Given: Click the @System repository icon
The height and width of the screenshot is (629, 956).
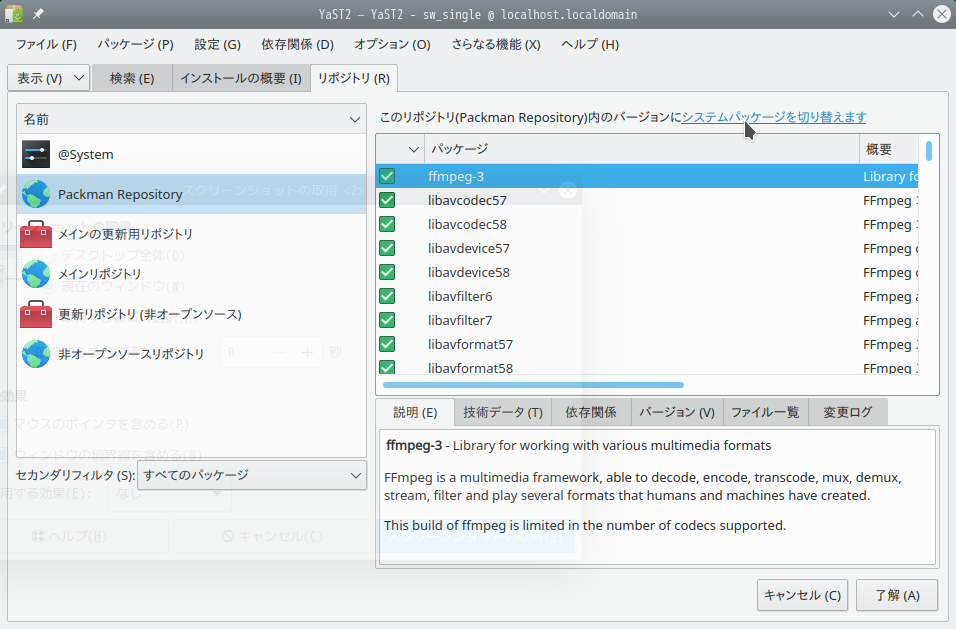Looking at the screenshot, I should 36,154.
